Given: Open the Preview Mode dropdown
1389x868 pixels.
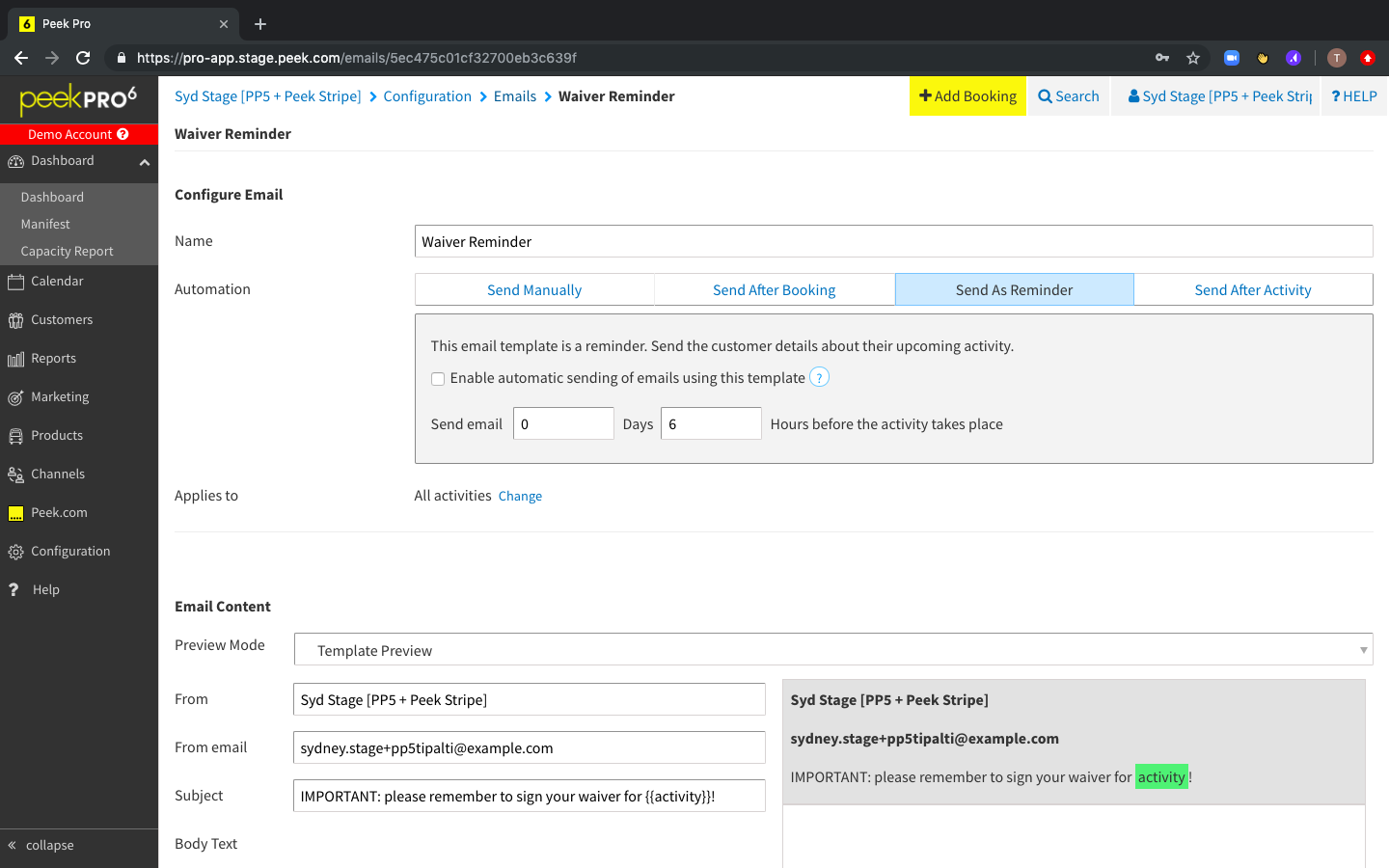Looking at the screenshot, I should [x=833, y=649].
